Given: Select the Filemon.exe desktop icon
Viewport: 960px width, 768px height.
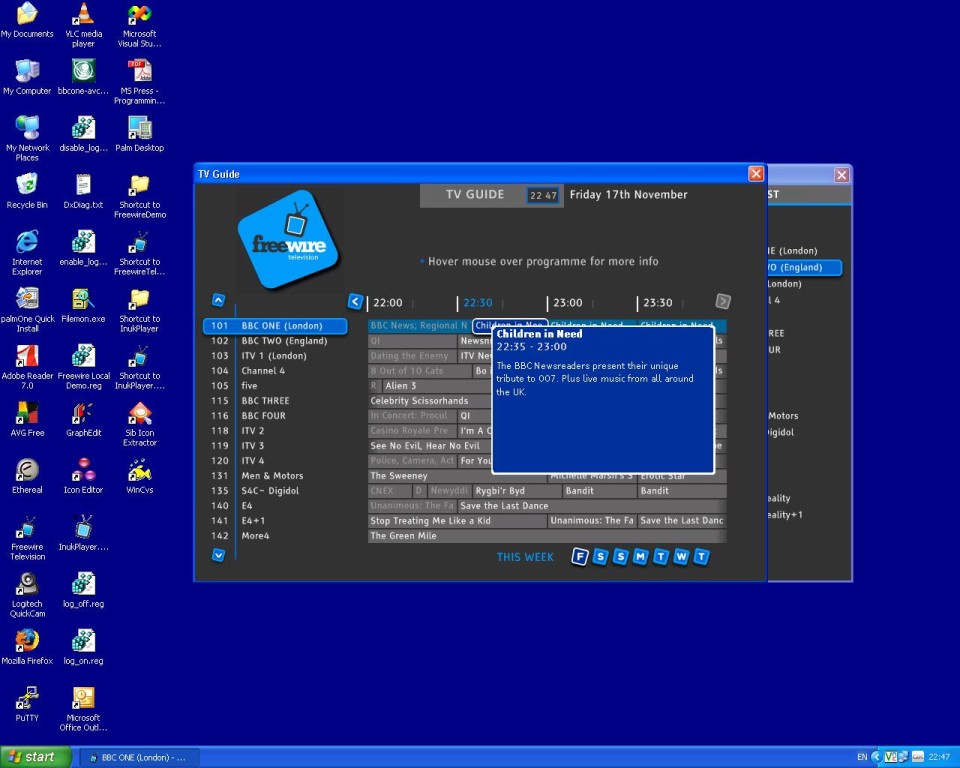Looking at the screenshot, I should coord(83,305).
